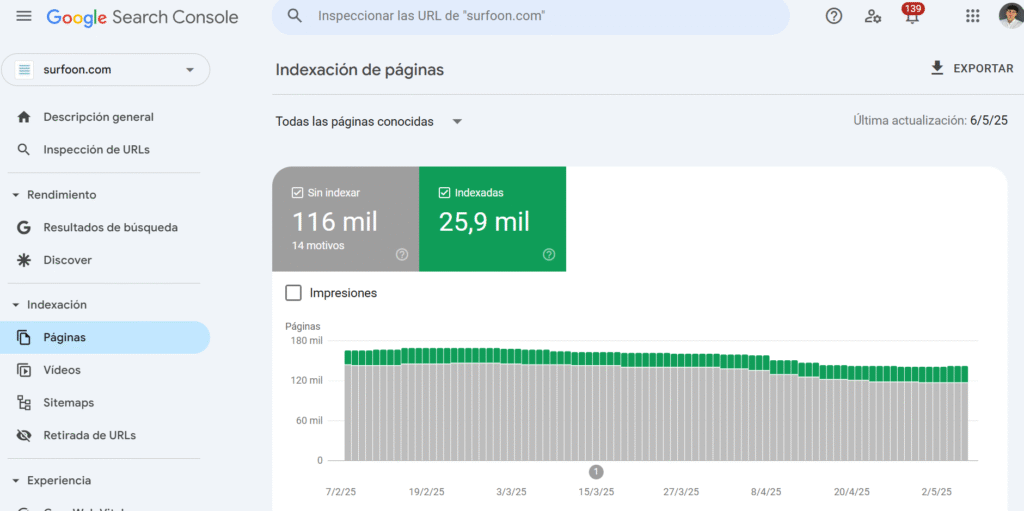The width and height of the screenshot is (1024, 511).
Task: Click the help question mark icon in header
Action: pos(833,16)
